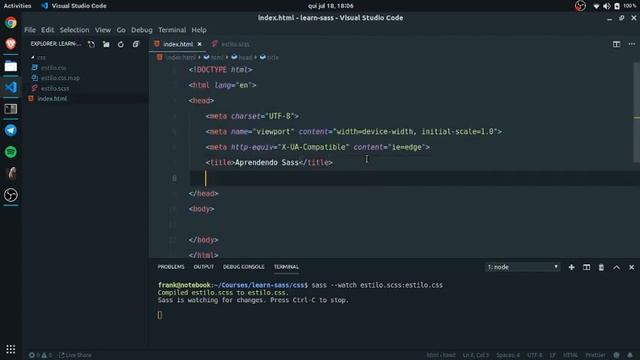Switch to the estilo.scss editor tab
This screenshot has height=360, width=640.
231,44
